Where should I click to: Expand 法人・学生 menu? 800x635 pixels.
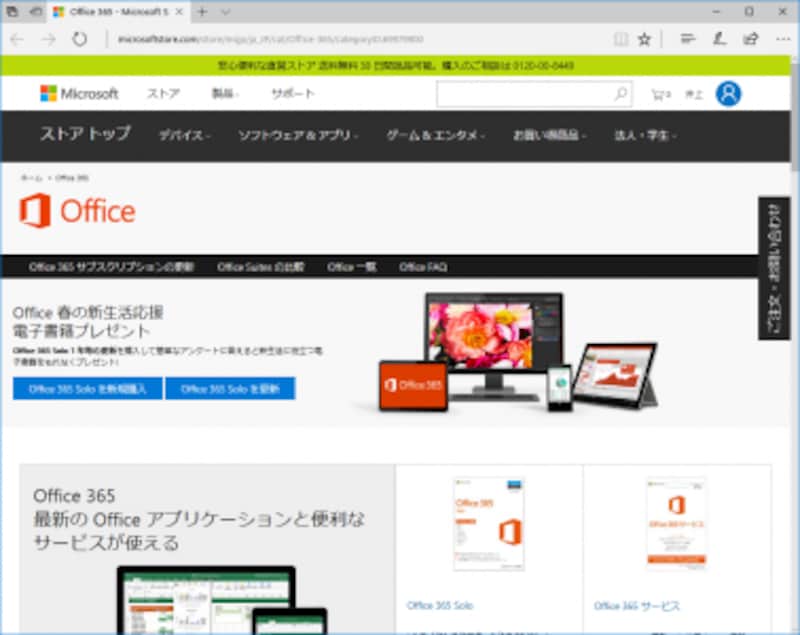tap(645, 135)
